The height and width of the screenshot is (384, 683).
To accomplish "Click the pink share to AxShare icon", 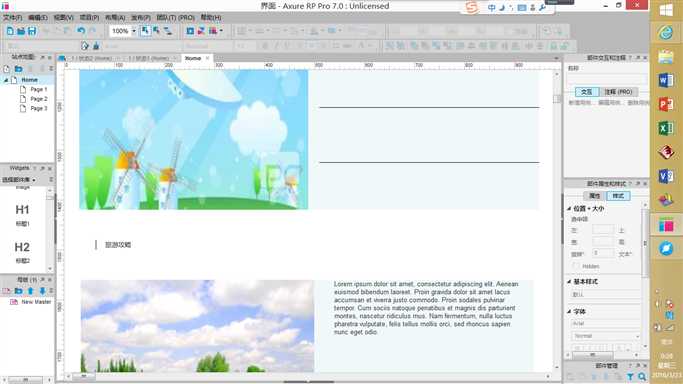I will [x=201, y=31].
